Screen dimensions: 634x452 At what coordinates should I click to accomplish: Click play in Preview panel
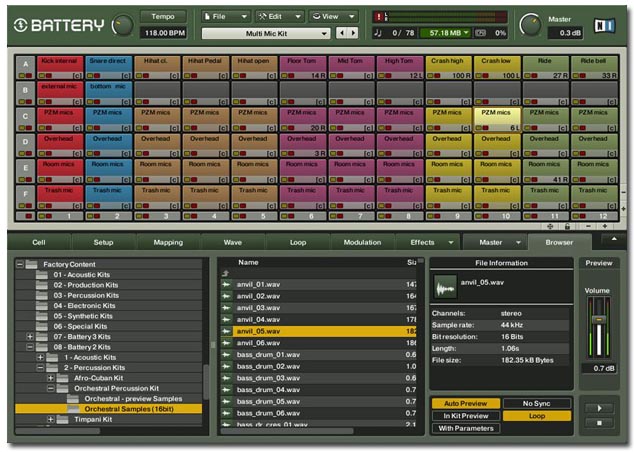pyautogui.click(x=599, y=408)
